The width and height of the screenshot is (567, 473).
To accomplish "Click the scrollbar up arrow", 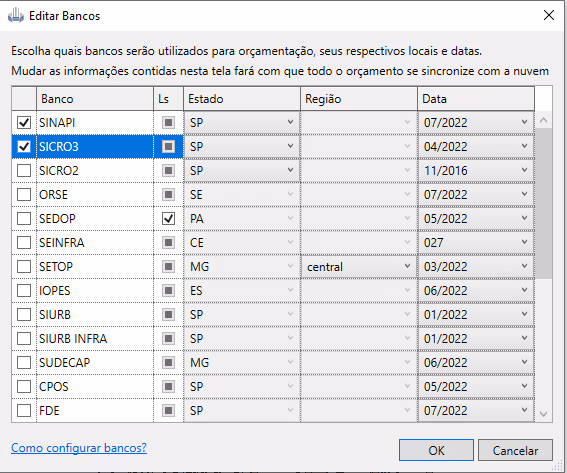I will (543, 120).
